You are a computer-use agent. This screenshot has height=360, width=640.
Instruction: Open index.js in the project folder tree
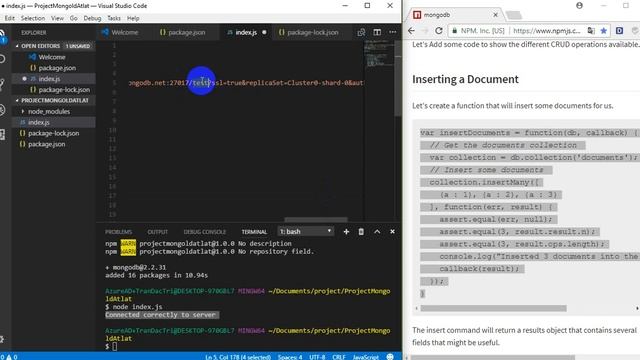[54, 122]
